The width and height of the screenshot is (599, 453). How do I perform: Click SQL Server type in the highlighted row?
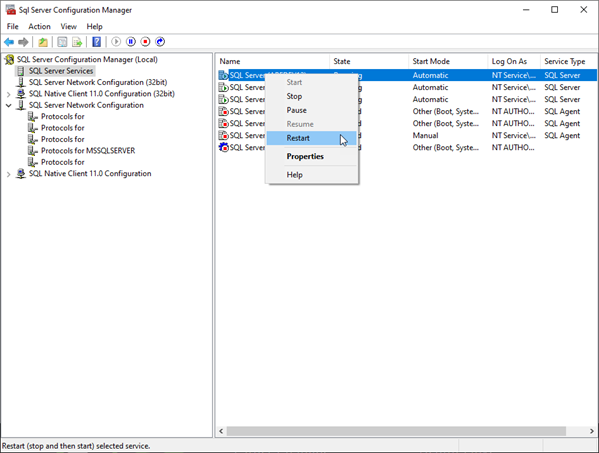point(562,76)
